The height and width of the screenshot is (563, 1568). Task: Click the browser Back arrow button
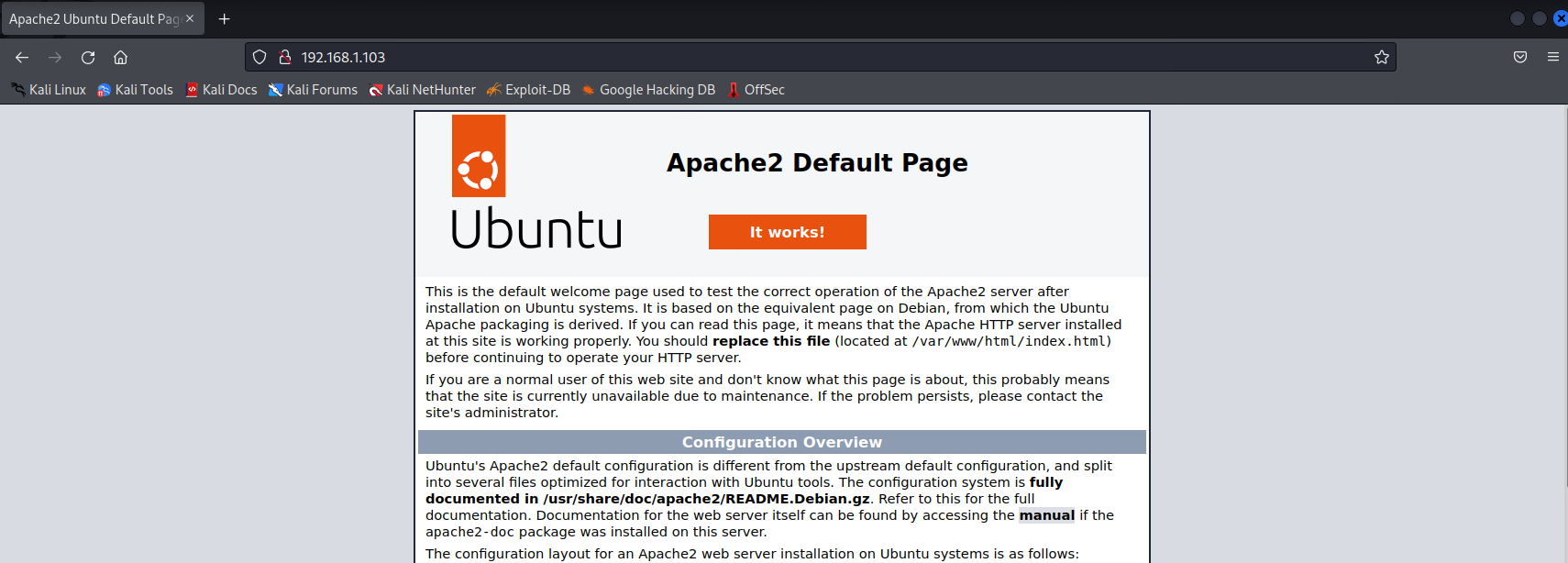tap(22, 57)
